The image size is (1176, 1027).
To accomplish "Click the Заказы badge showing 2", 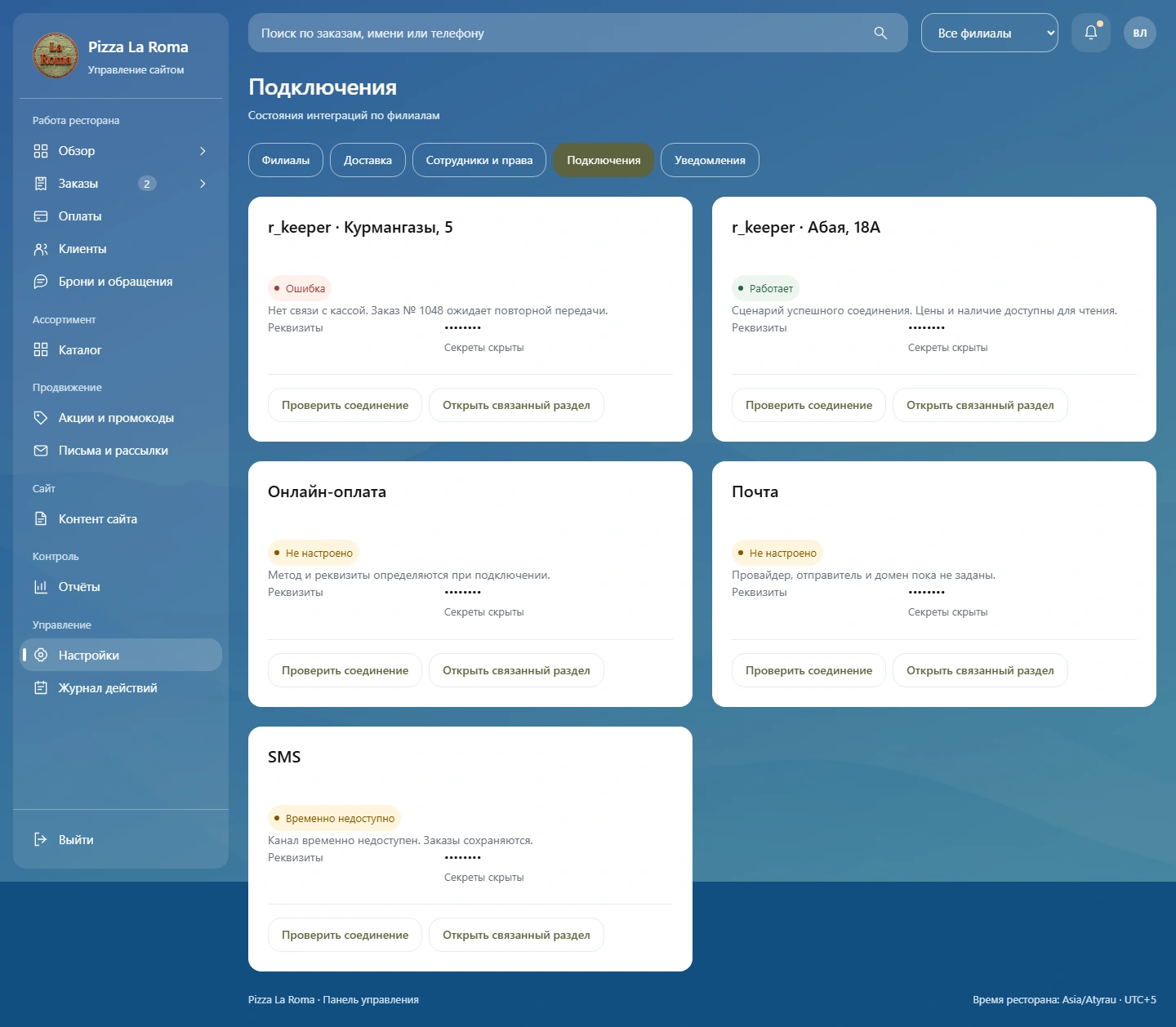I will [147, 184].
